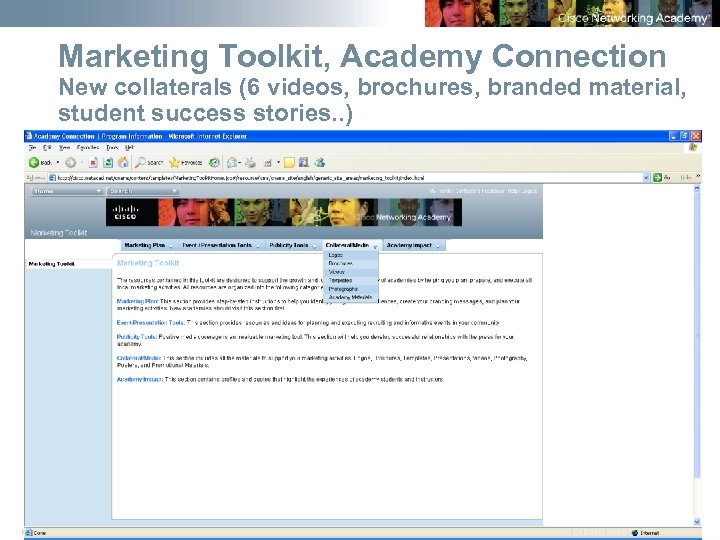Select Logos in Collateral/Media dropdown
This screenshot has height=540, width=720.
tap(351, 255)
